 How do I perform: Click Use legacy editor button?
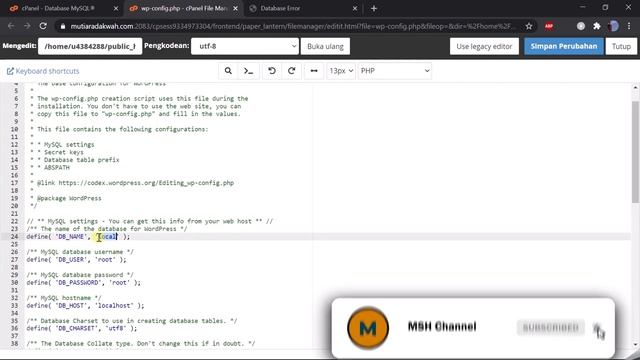[x=484, y=46]
